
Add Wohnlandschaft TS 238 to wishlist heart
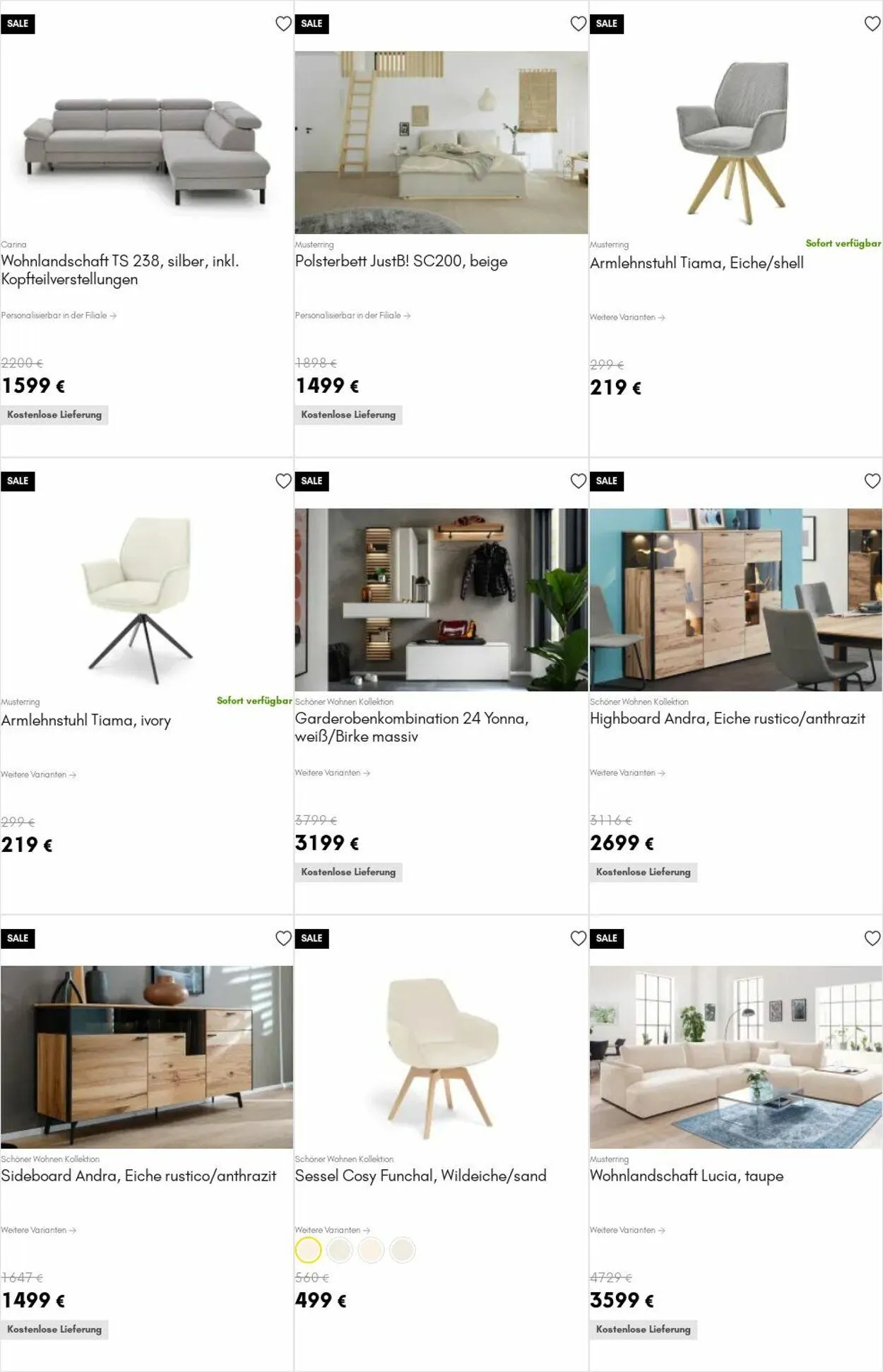pos(283,24)
